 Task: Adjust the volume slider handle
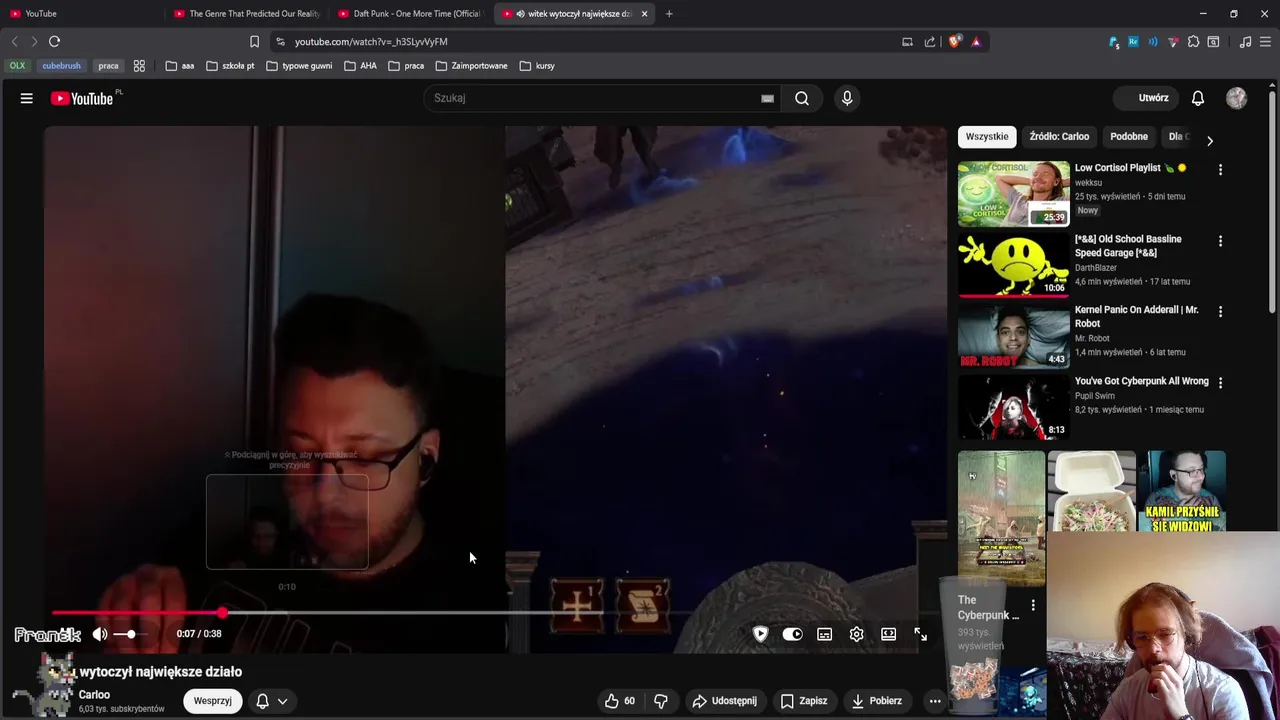131,634
